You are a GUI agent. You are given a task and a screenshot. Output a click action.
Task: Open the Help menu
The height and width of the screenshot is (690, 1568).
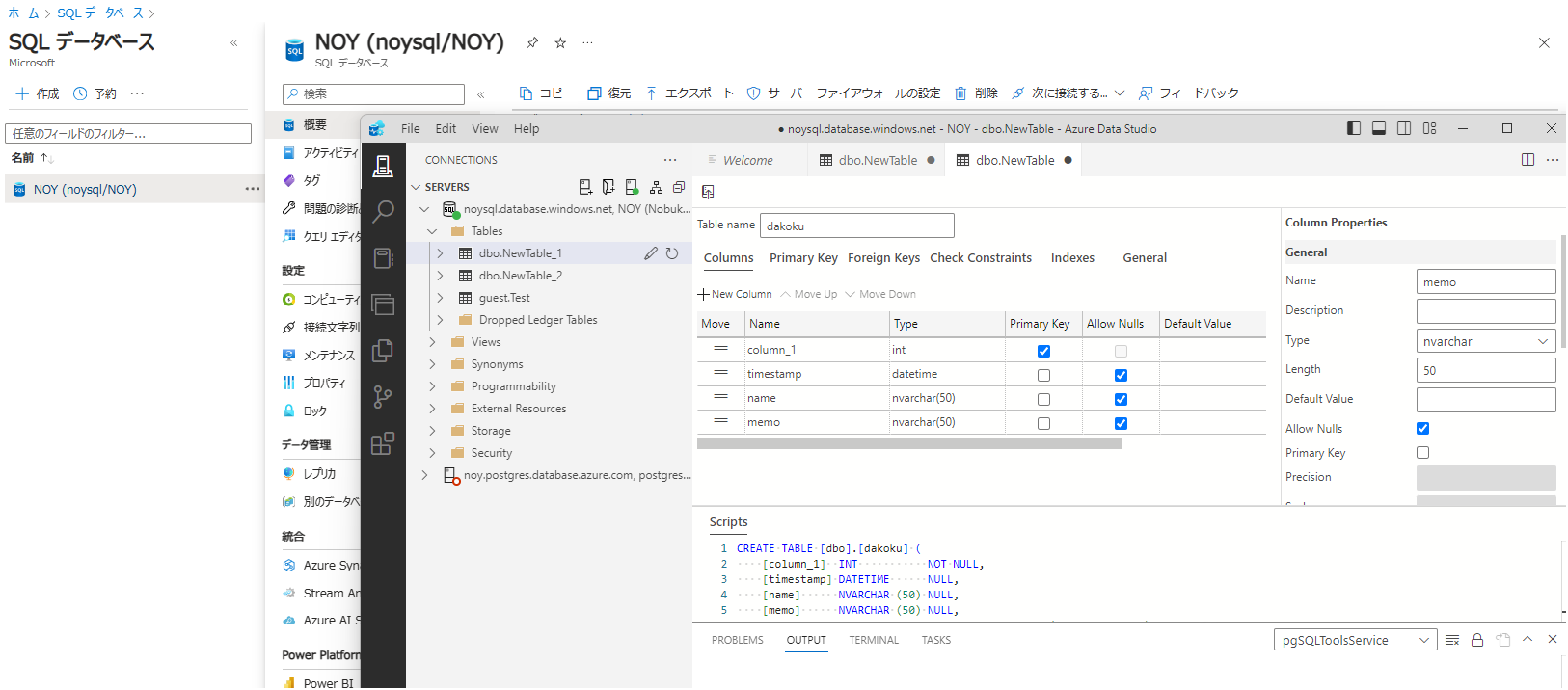(x=527, y=128)
